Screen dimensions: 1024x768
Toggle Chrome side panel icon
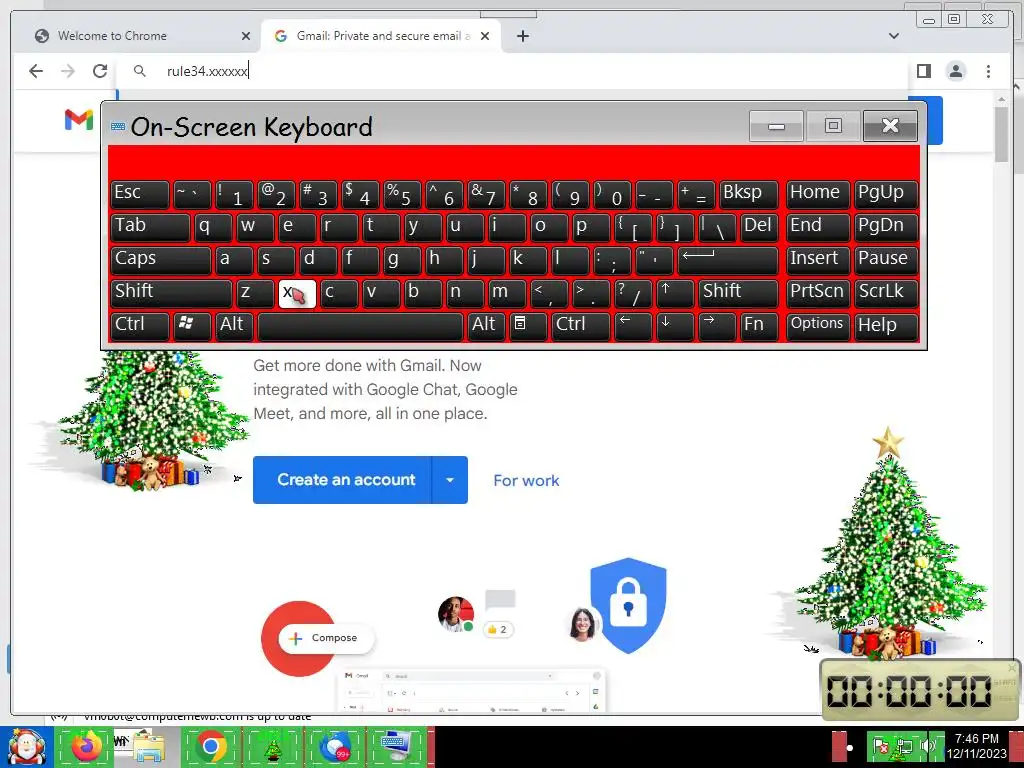(x=923, y=71)
